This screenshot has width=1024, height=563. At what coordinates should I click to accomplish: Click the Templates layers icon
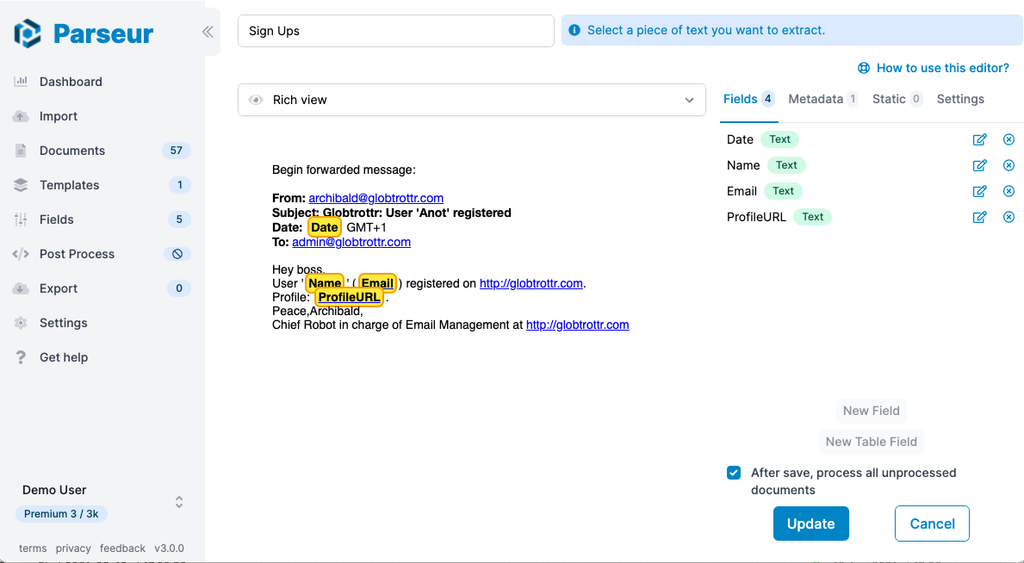pos(21,185)
